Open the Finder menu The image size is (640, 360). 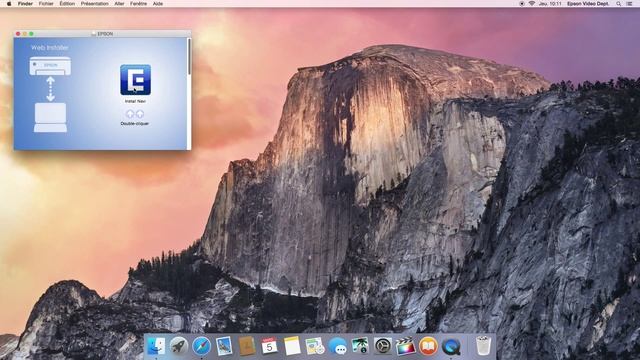coord(25,4)
